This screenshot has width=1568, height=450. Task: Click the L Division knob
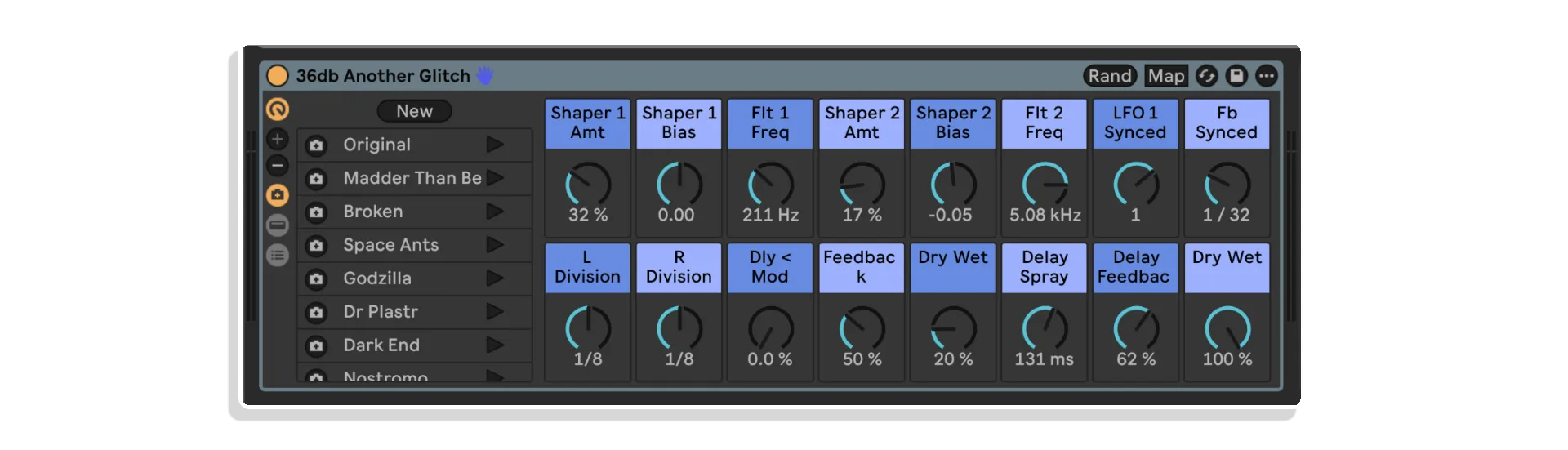588,328
